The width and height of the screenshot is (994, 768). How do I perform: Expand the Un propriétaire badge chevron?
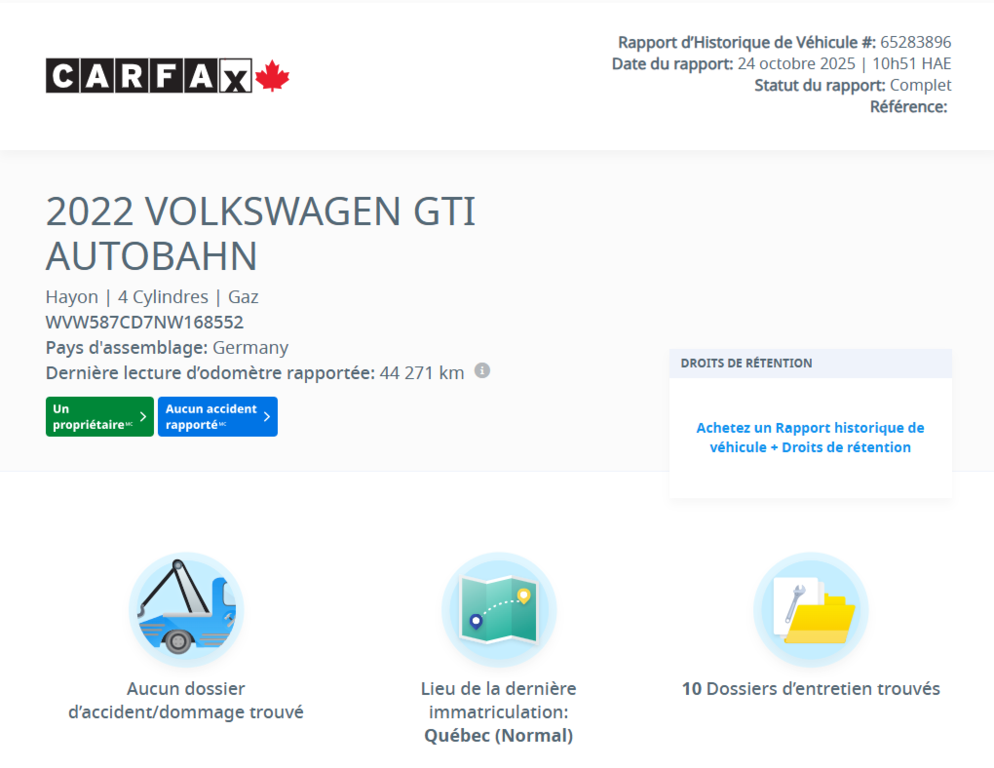(x=141, y=417)
